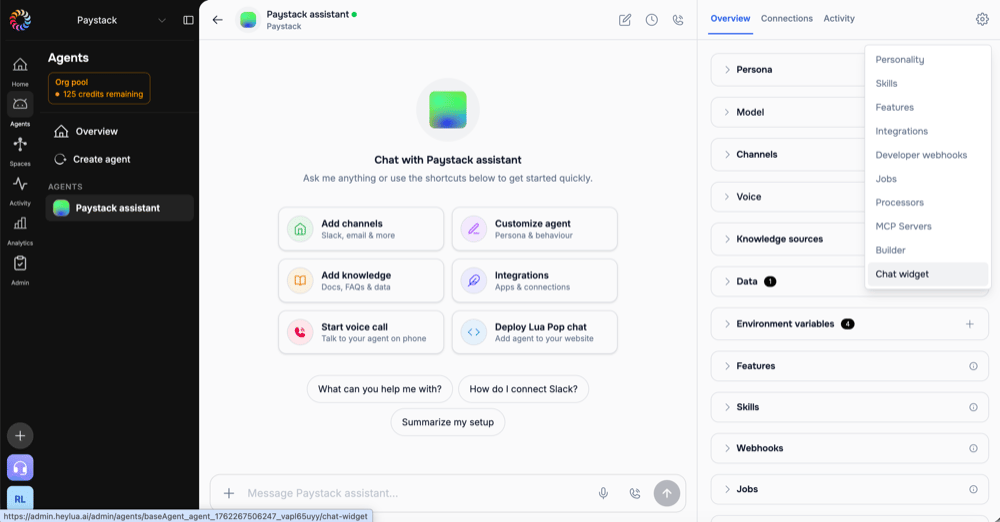The width and height of the screenshot is (1000, 522).
Task: Start a call from header phone icon
Action: (678, 20)
